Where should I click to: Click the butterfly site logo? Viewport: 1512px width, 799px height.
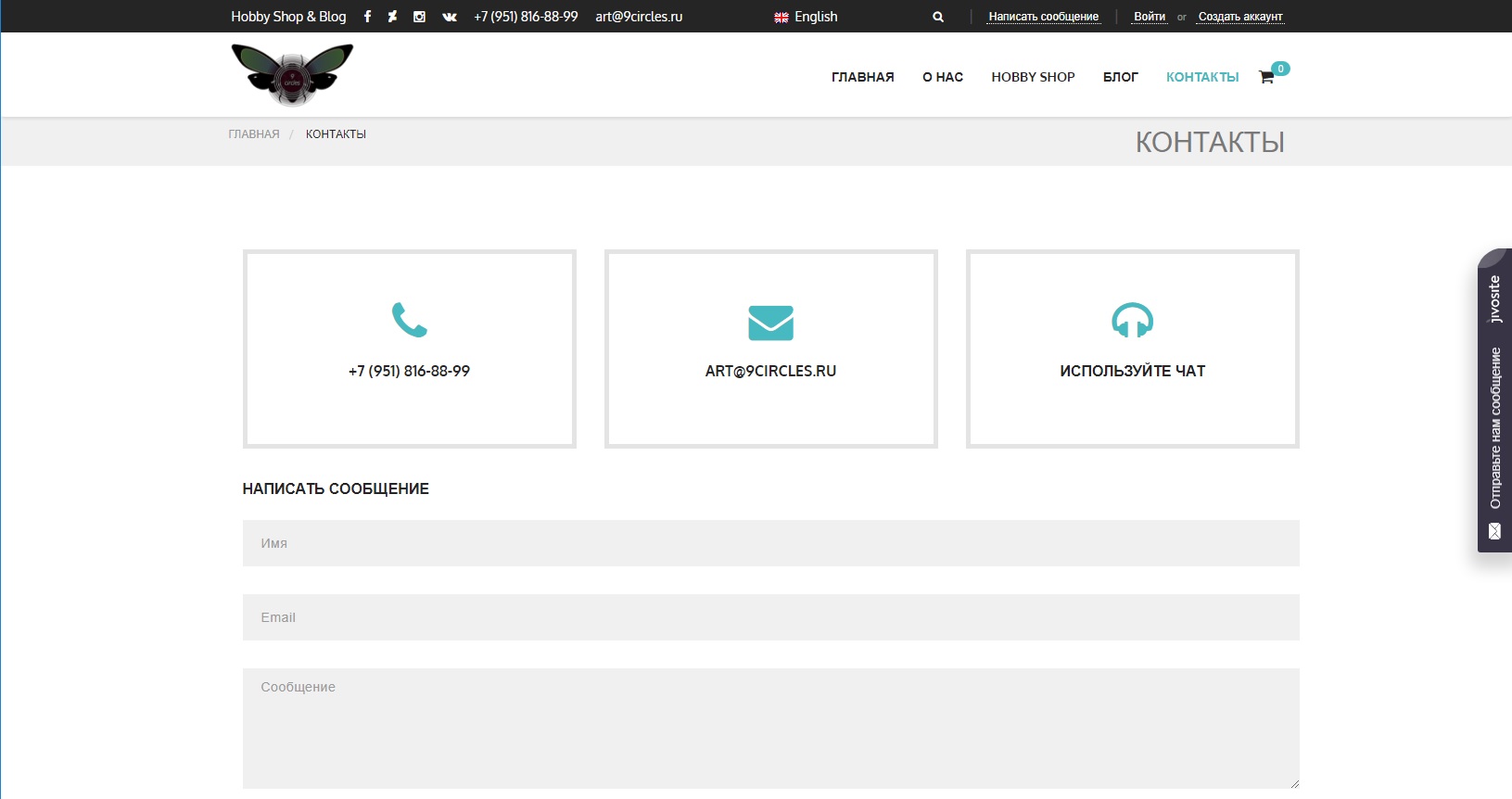point(292,75)
